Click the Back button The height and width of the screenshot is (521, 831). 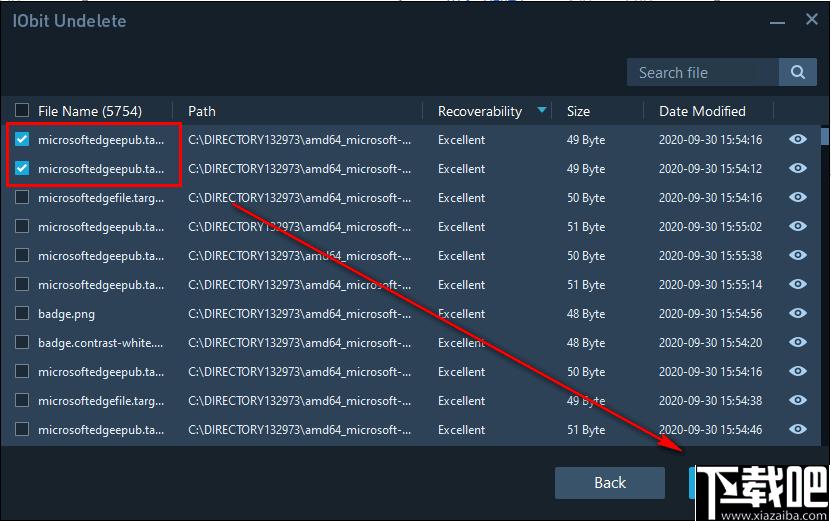tap(609, 483)
